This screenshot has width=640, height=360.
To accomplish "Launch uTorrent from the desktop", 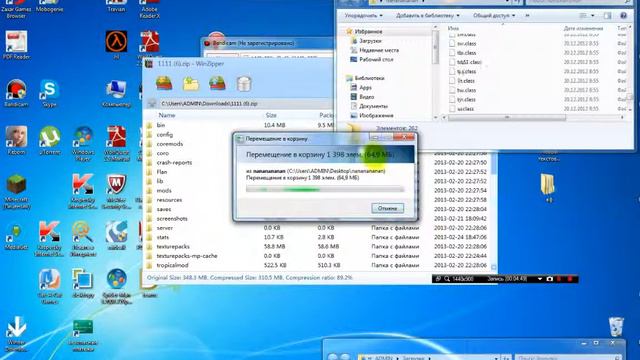I will click(x=50, y=140).
